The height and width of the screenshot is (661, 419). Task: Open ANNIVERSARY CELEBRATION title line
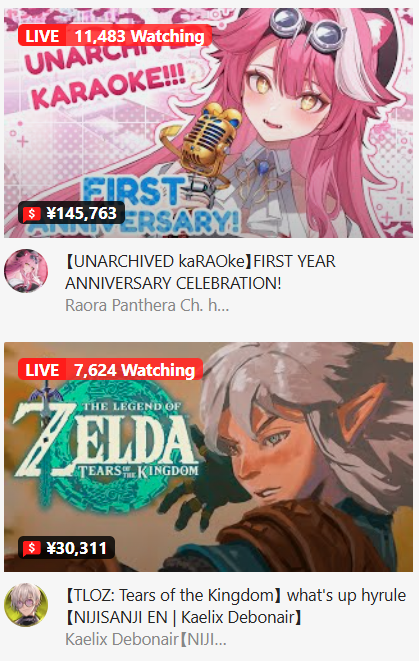point(173,283)
